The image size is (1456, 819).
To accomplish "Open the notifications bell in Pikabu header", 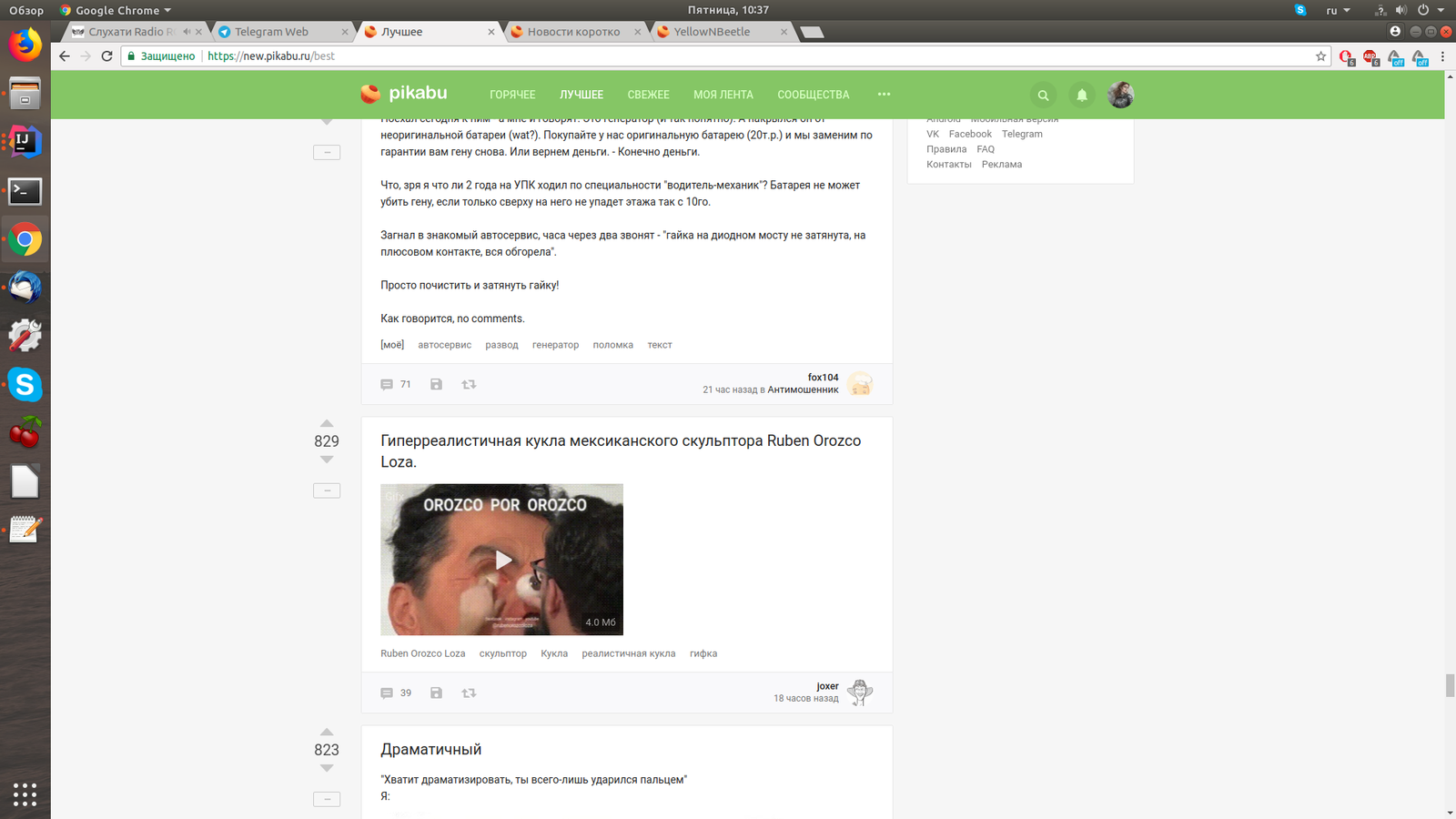I will 1082,95.
